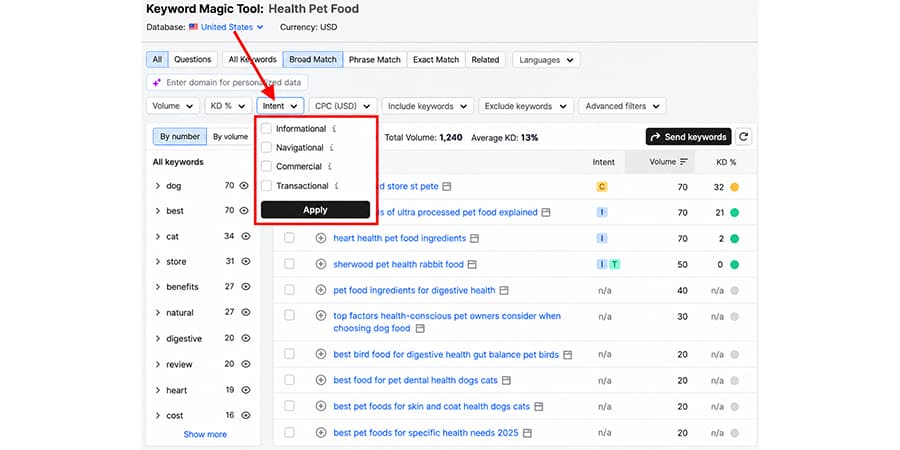Toggle eye icon for benefits group
900x450 pixels.
[246, 286]
